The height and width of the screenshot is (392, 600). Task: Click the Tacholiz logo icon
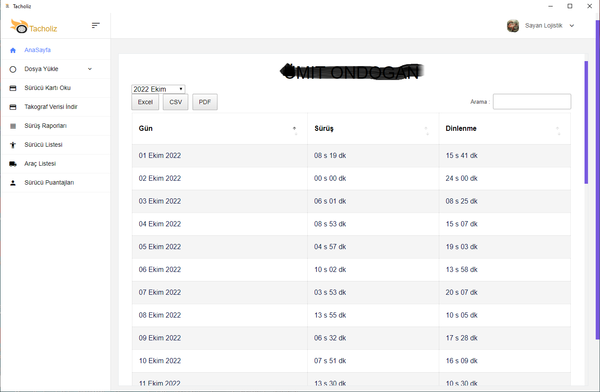(19, 26)
